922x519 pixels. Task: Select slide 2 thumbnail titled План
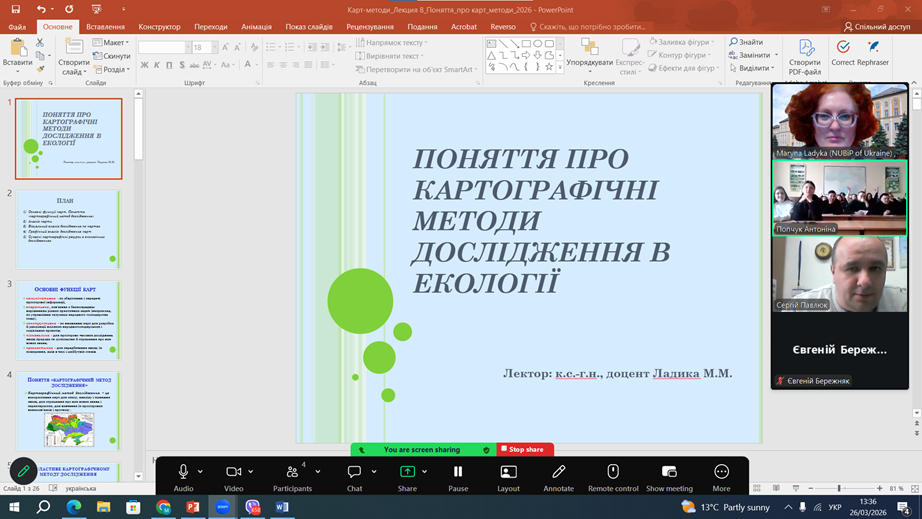click(x=68, y=230)
